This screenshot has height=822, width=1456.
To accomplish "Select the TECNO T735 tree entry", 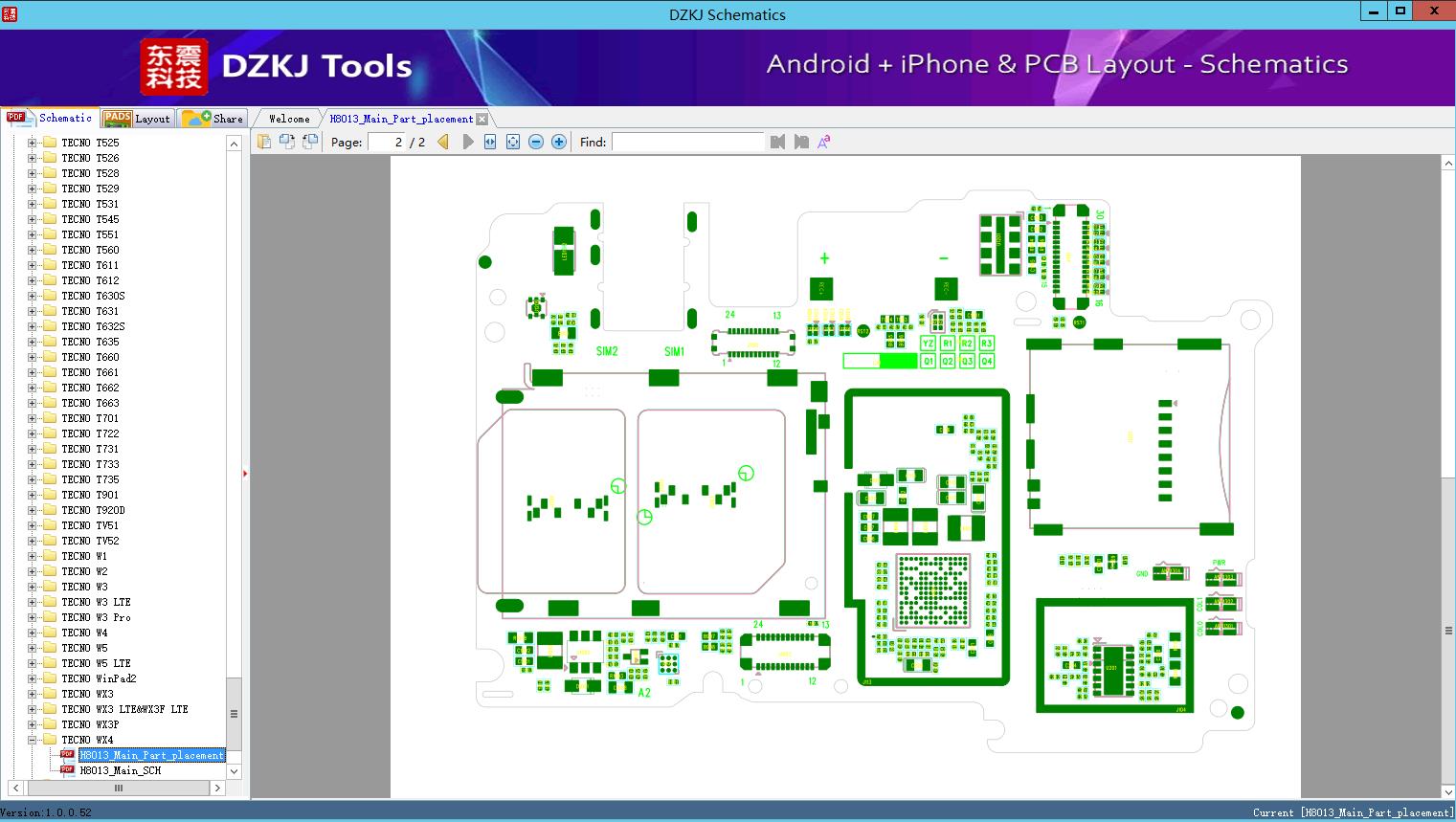I will (x=90, y=478).
